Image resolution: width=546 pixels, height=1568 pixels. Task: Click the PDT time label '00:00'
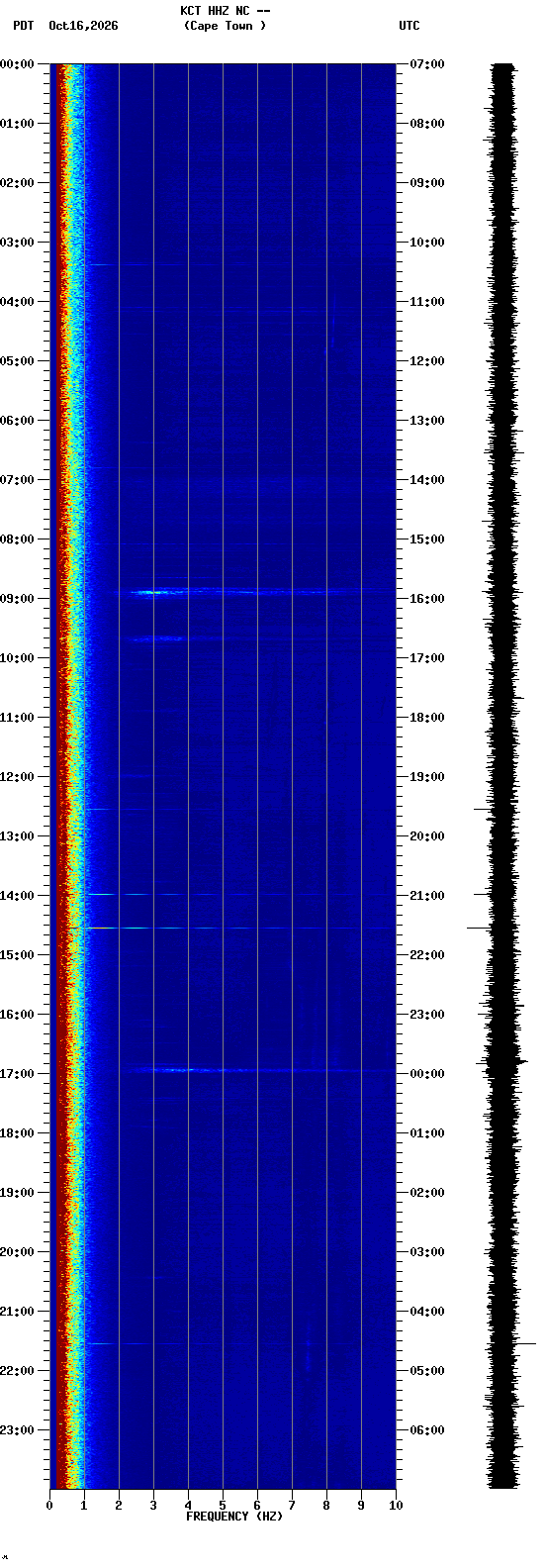click(x=17, y=64)
